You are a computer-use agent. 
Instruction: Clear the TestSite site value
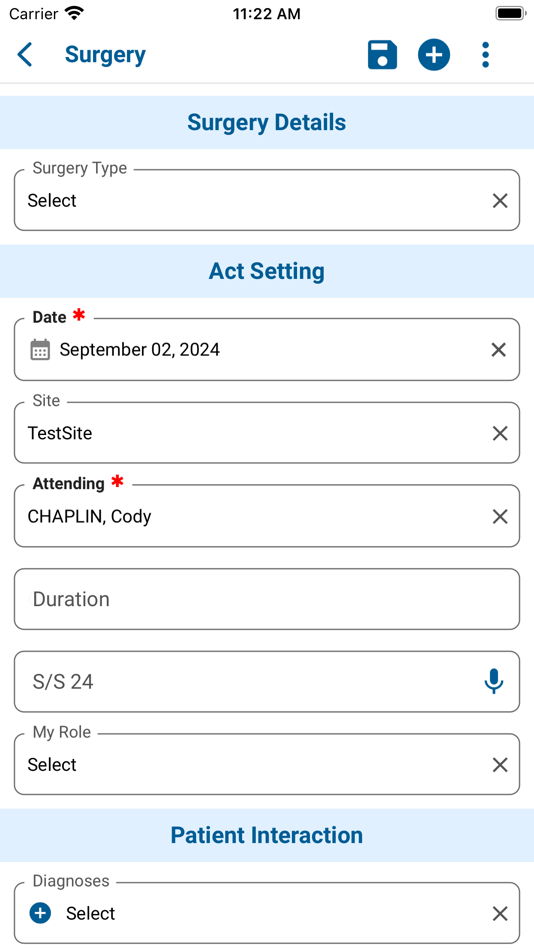(x=500, y=433)
